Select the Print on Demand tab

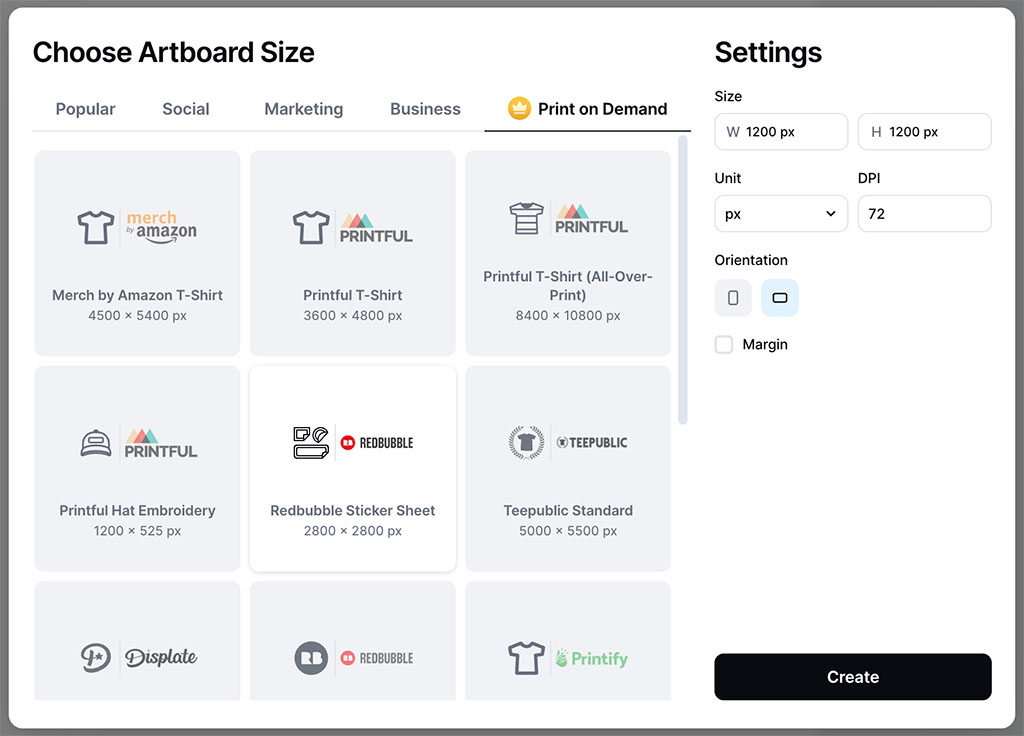tap(588, 109)
